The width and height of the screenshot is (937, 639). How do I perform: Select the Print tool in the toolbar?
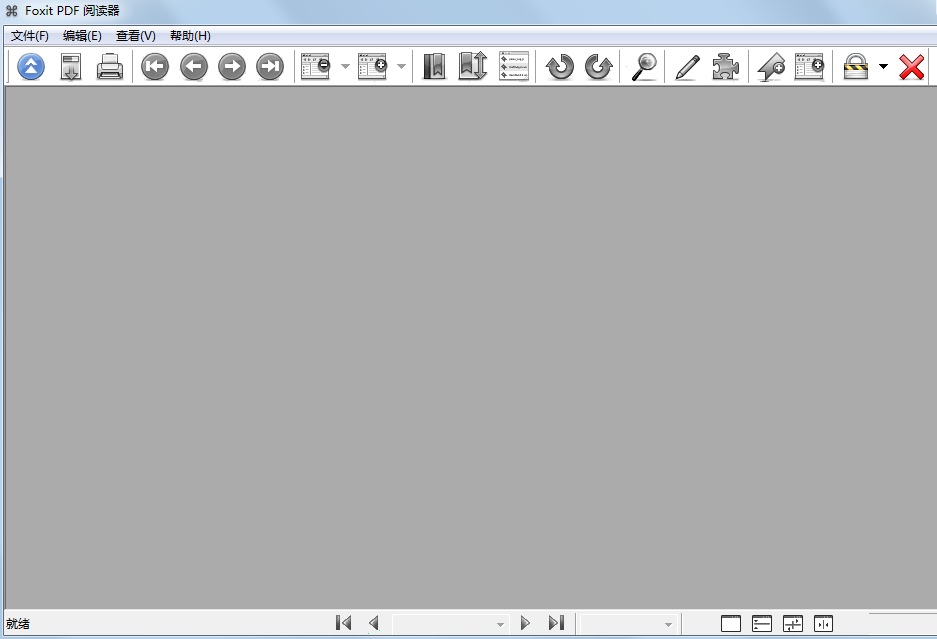pos(110,66)
